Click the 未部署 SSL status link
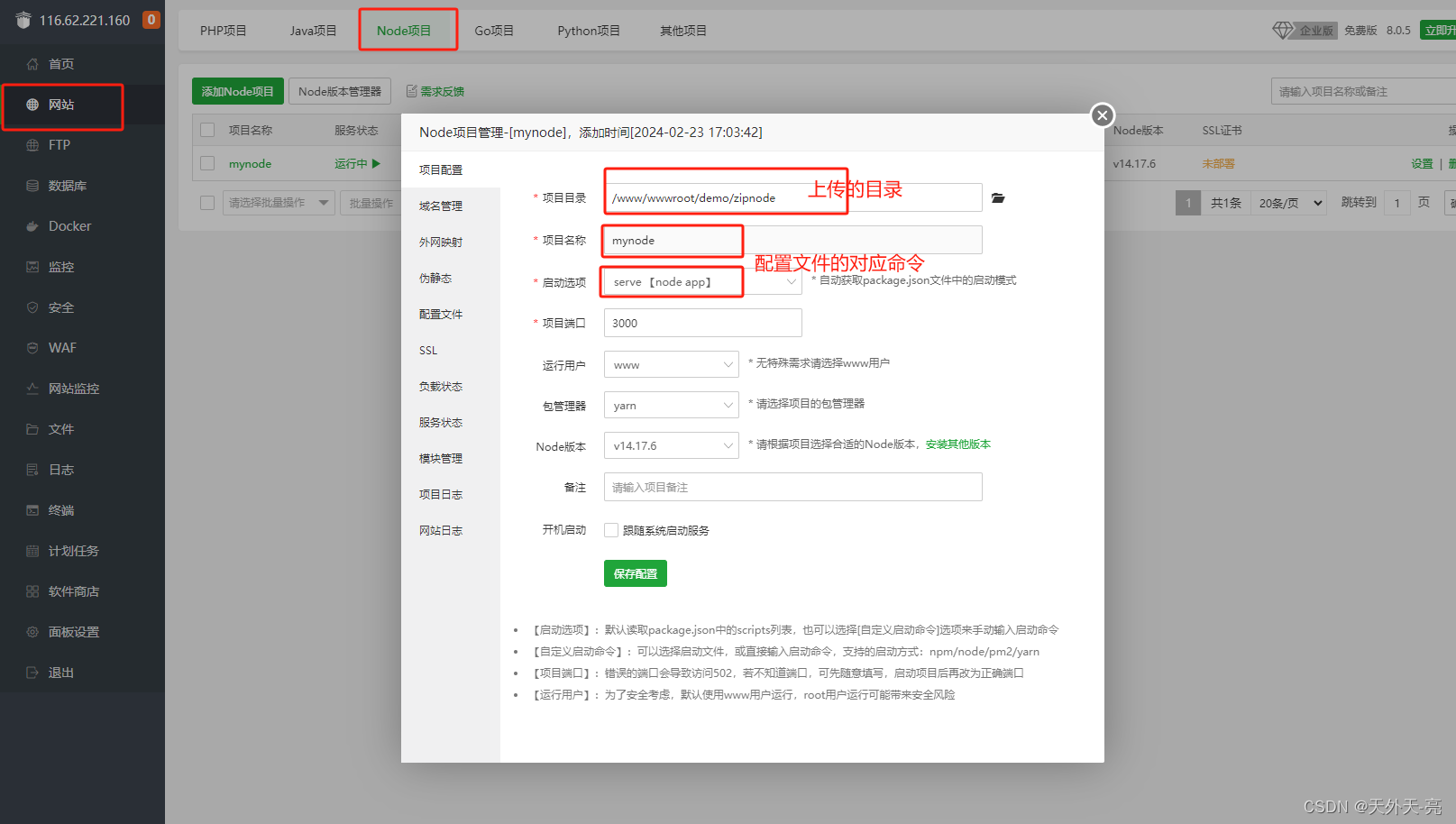Screen dimensions: 1456x824 point(1218,164)
